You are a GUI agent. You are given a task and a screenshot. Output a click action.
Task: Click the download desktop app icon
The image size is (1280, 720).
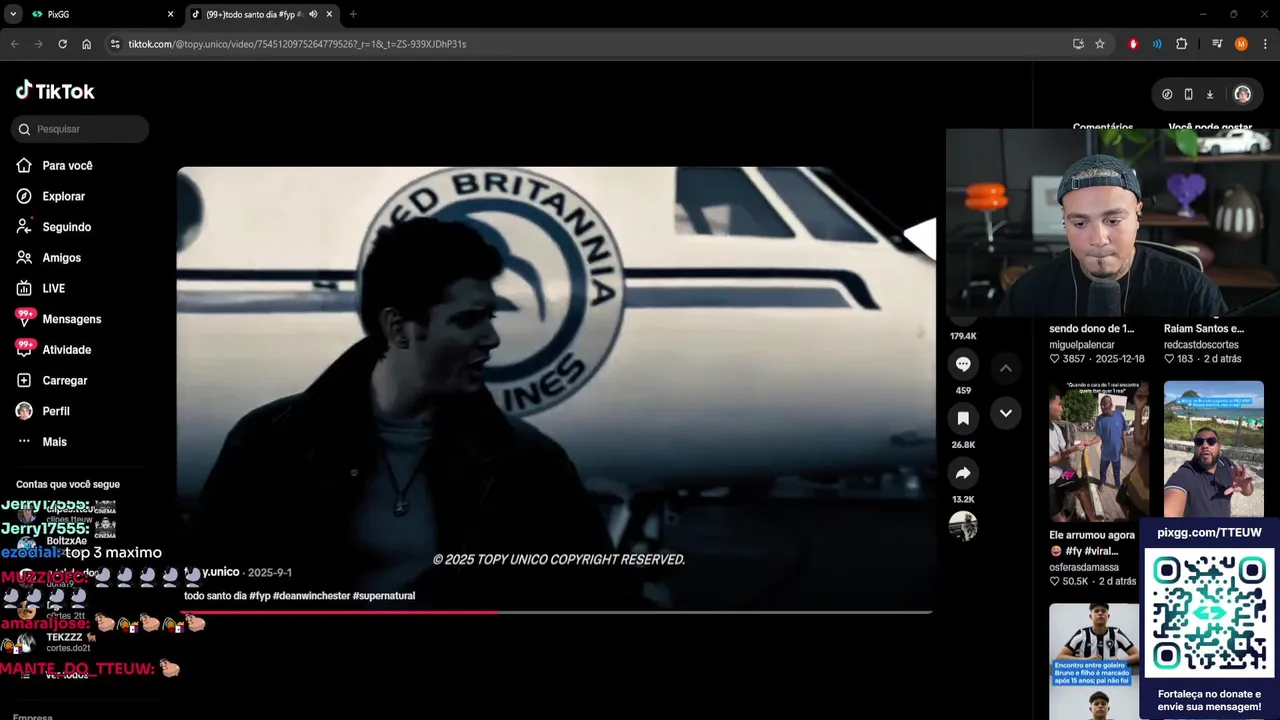[x=1209, y=94]
